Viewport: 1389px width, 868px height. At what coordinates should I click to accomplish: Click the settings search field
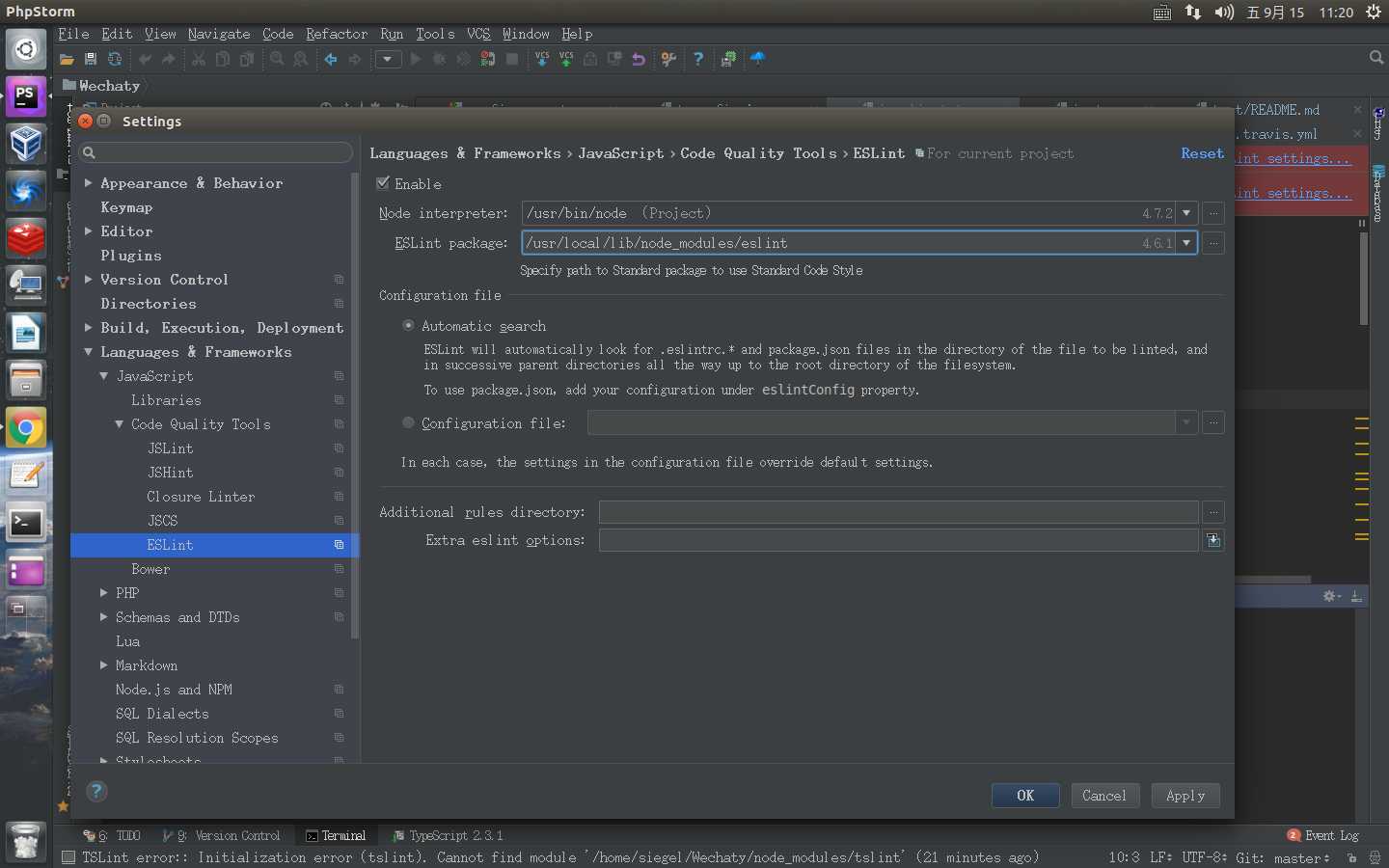(216, 152)
